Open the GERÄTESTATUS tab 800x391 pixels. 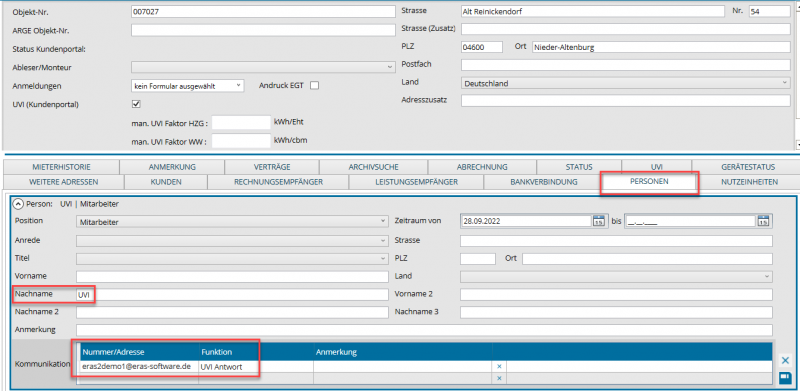tap(748, 167)
